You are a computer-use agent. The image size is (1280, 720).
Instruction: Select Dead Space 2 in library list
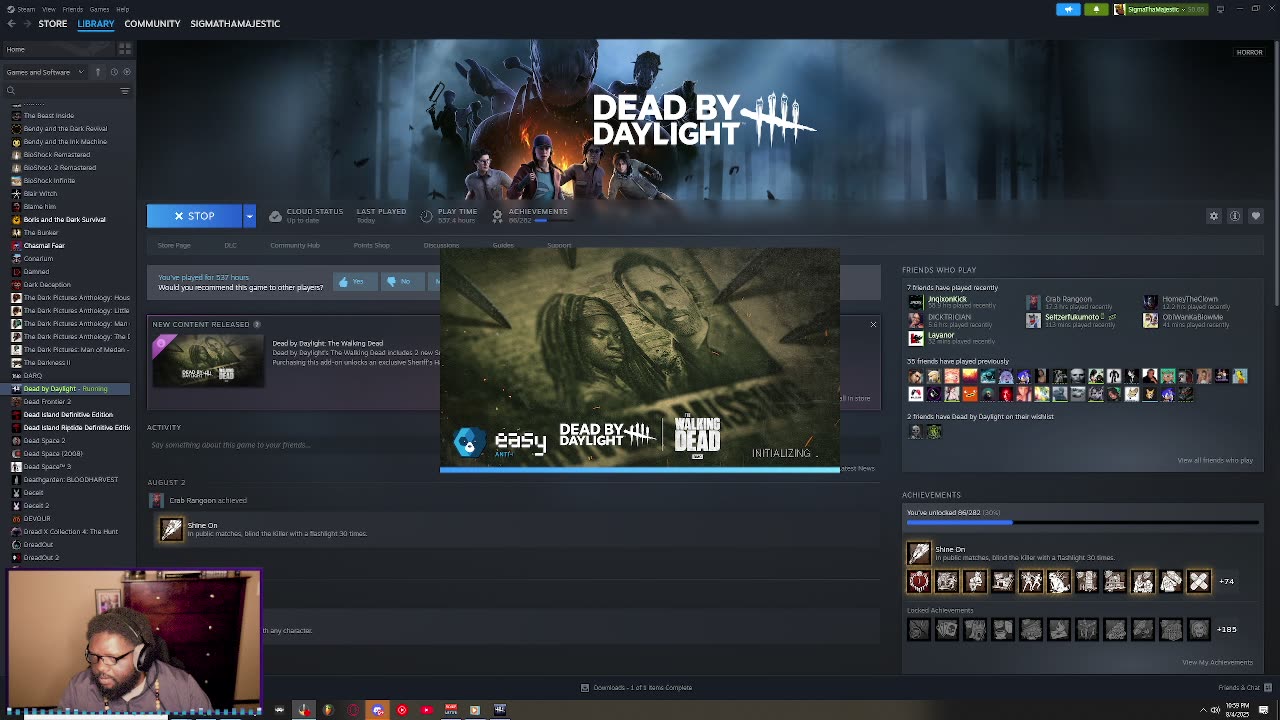[x=44, y=440]
